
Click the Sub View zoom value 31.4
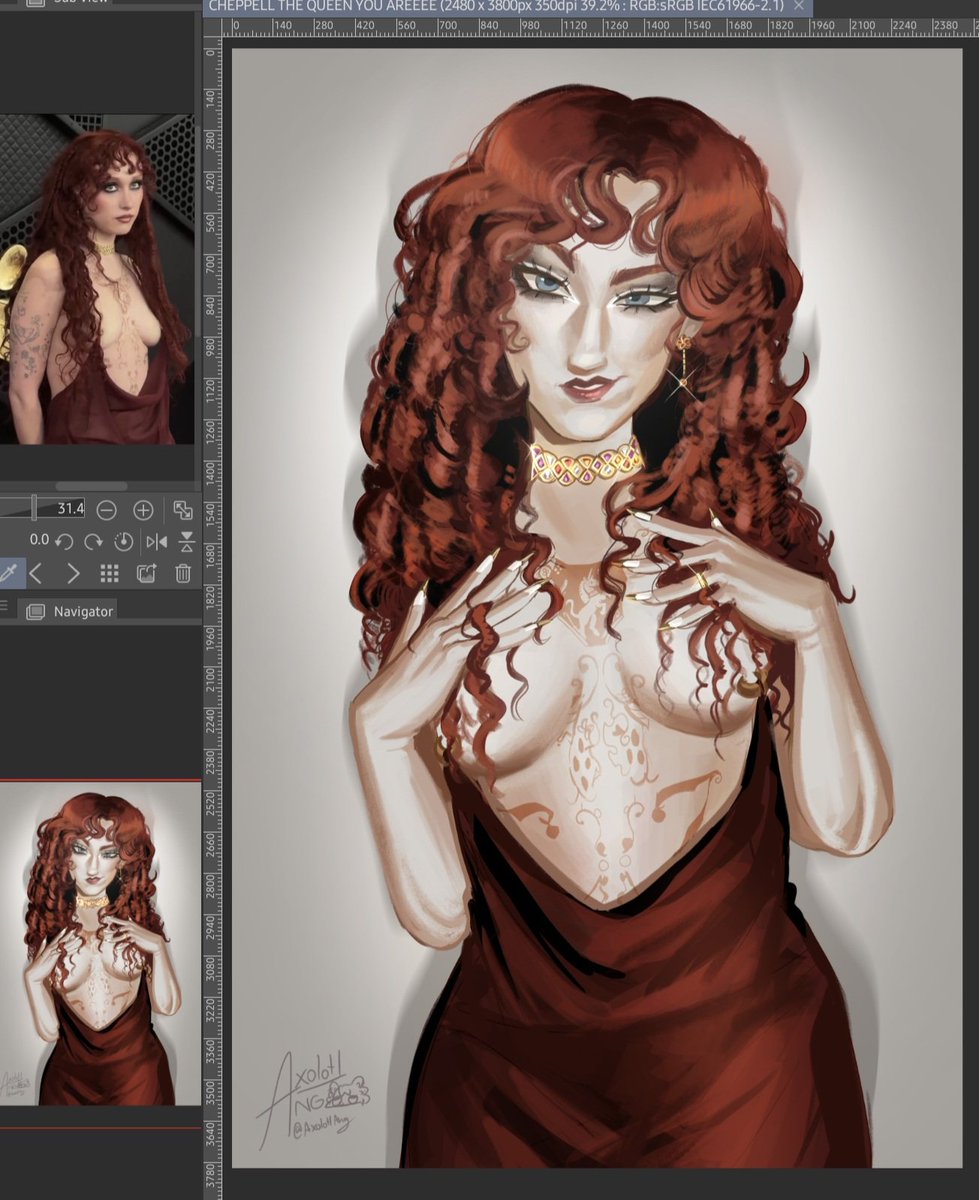pos(69,509)
